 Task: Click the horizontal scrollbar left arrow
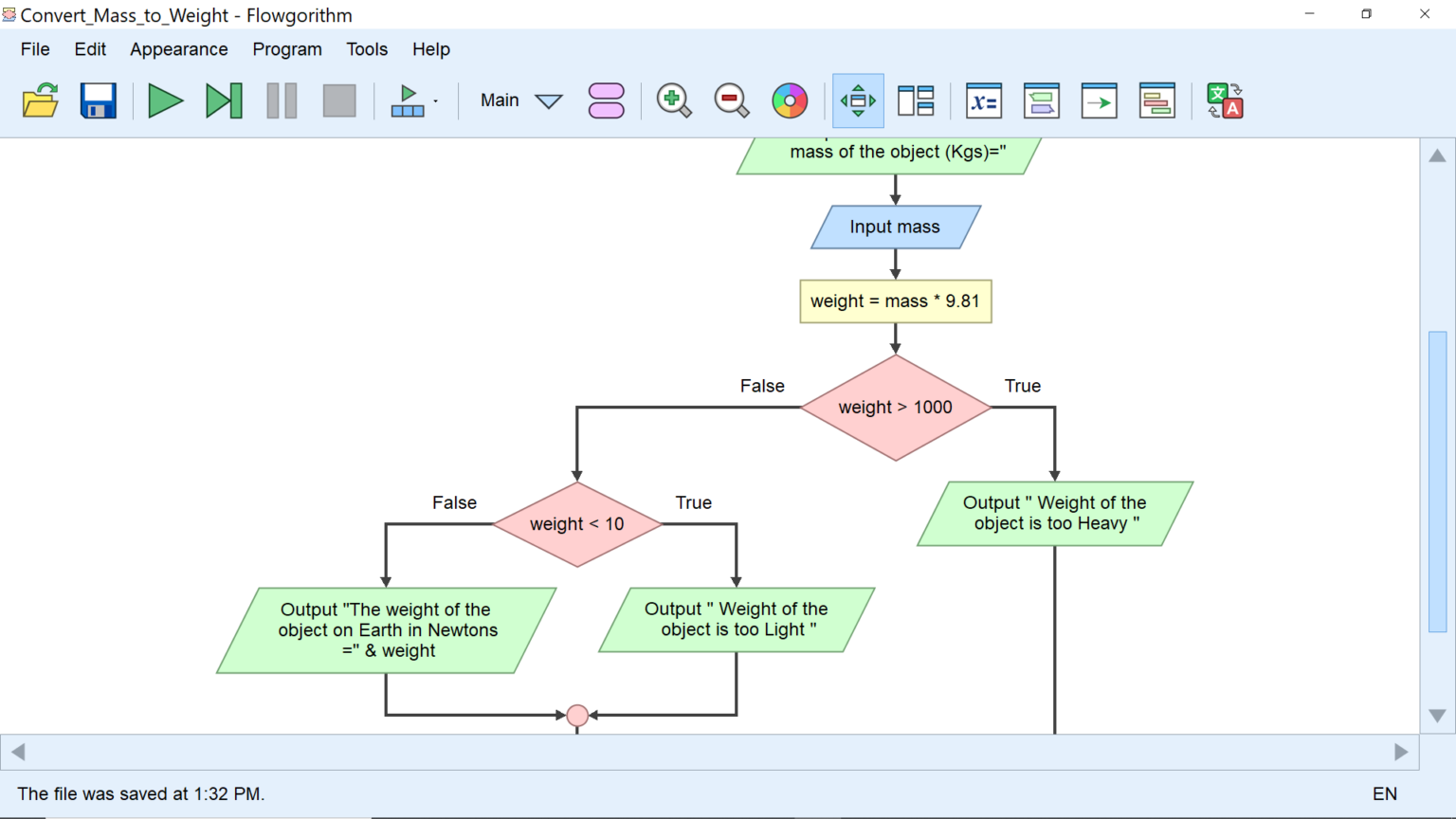(18, 753)
